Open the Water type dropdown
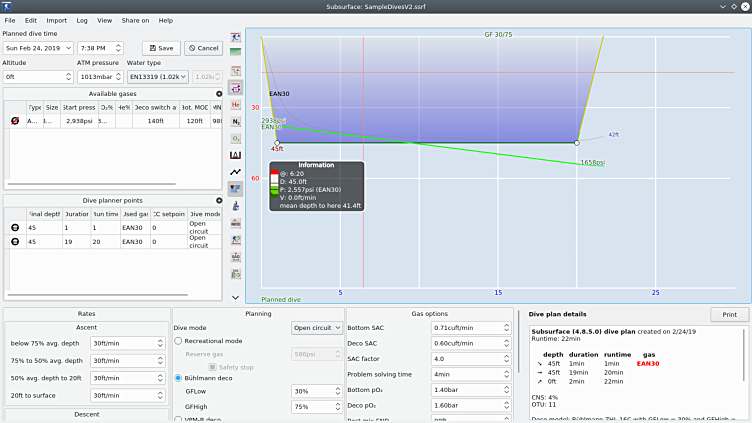 tap(157, 76)
